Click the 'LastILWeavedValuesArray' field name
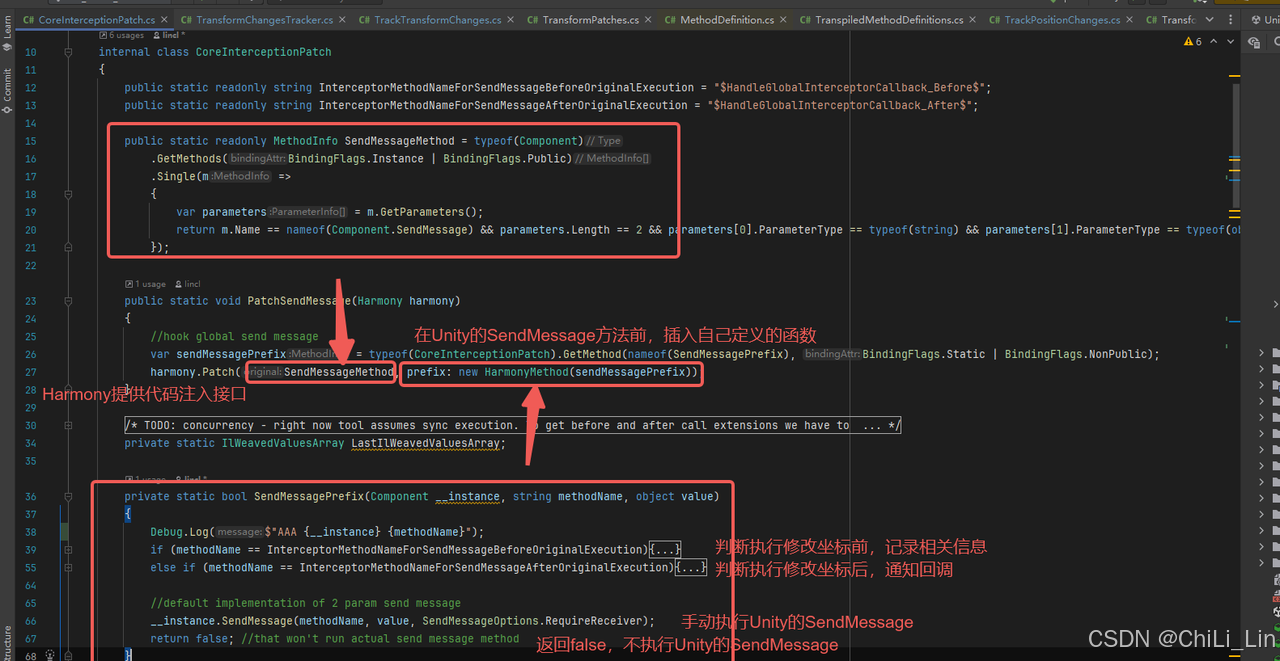 (426, 443)
